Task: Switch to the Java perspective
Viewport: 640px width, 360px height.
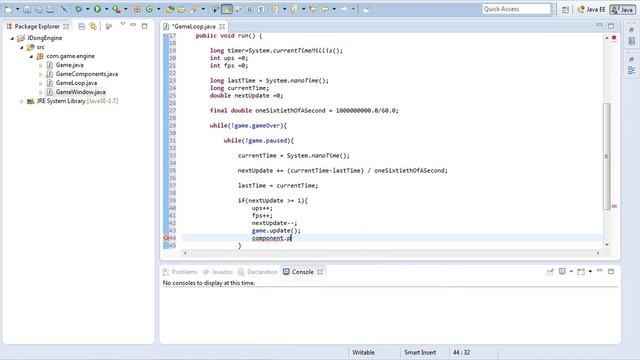Action: coord(622,9)
